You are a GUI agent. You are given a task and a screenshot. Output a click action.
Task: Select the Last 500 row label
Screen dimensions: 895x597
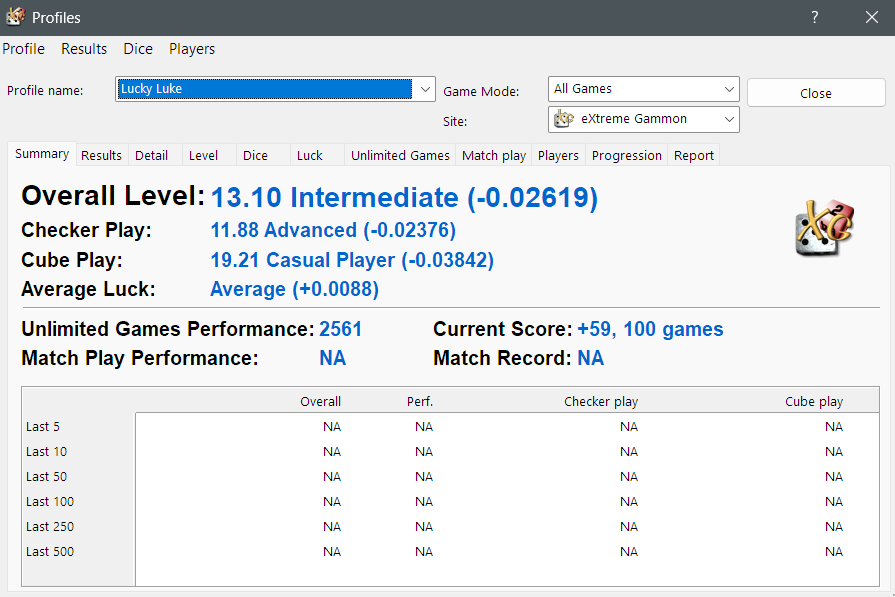point(50,551)
